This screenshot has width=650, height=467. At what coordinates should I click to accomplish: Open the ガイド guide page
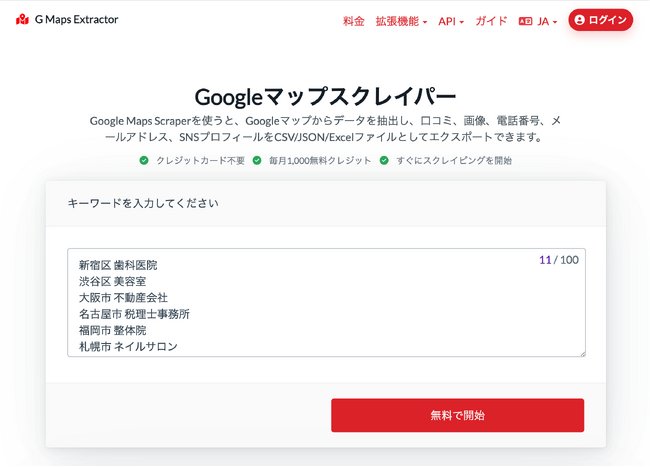click(491, 21)
